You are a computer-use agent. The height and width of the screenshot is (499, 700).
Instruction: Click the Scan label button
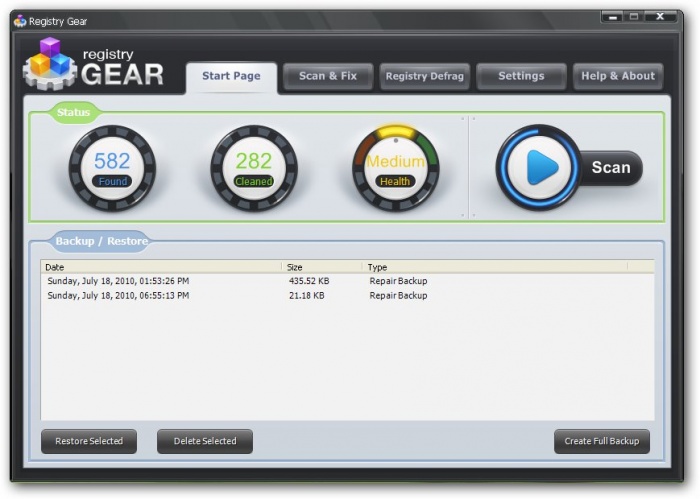point(611,168)
